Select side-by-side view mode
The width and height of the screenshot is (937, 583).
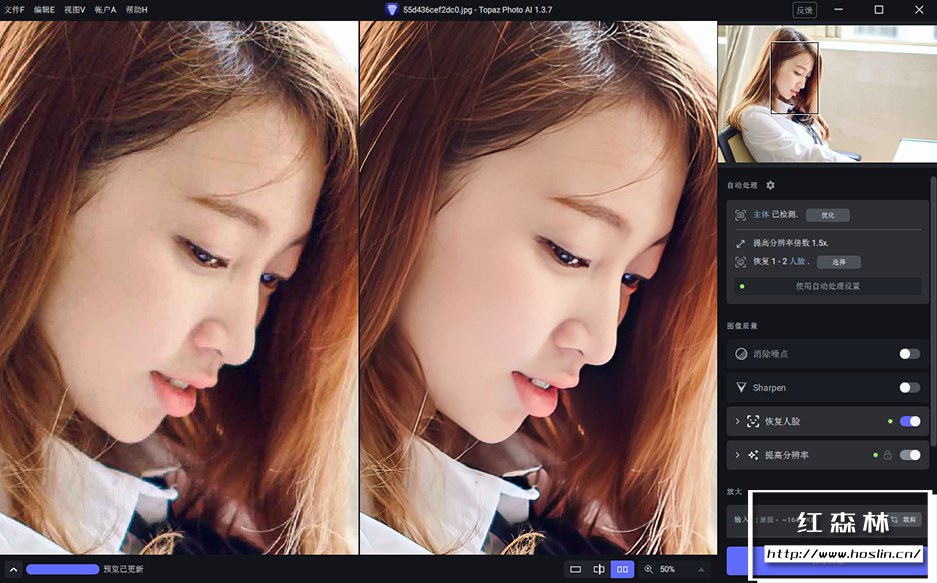pos(622,569)
